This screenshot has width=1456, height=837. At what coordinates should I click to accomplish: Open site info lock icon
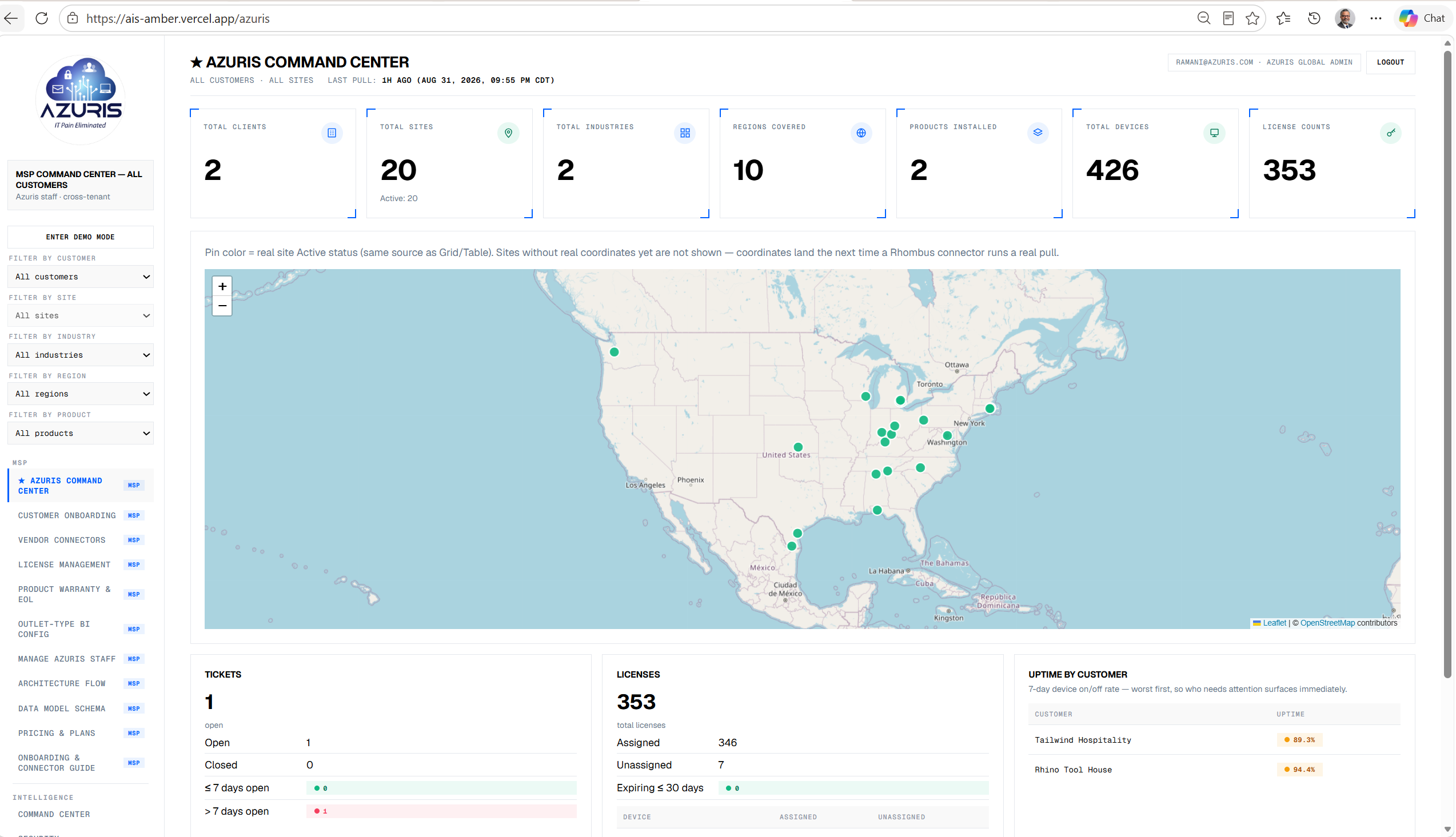[x=73, y=18]
